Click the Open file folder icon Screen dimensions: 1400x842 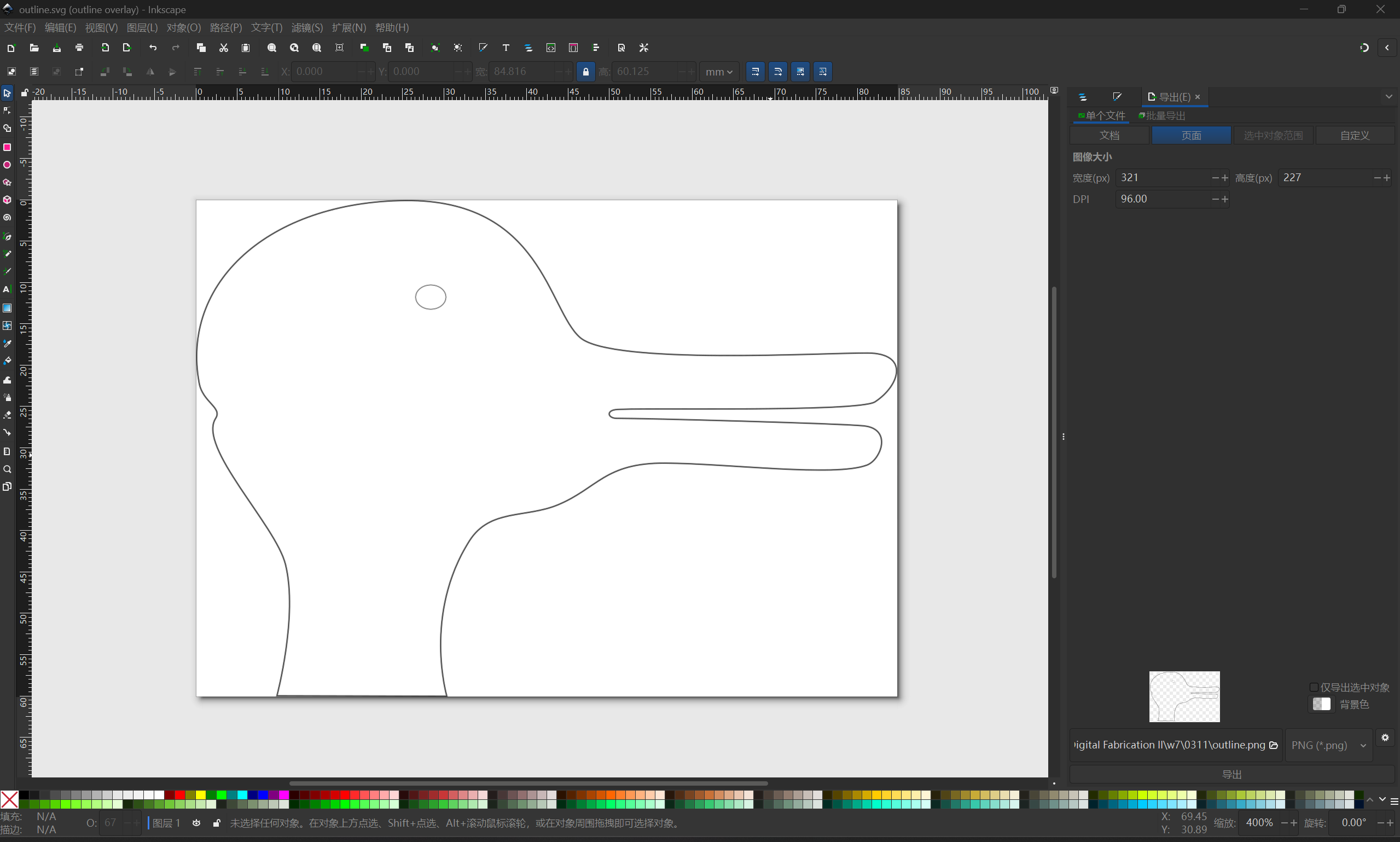34,48
